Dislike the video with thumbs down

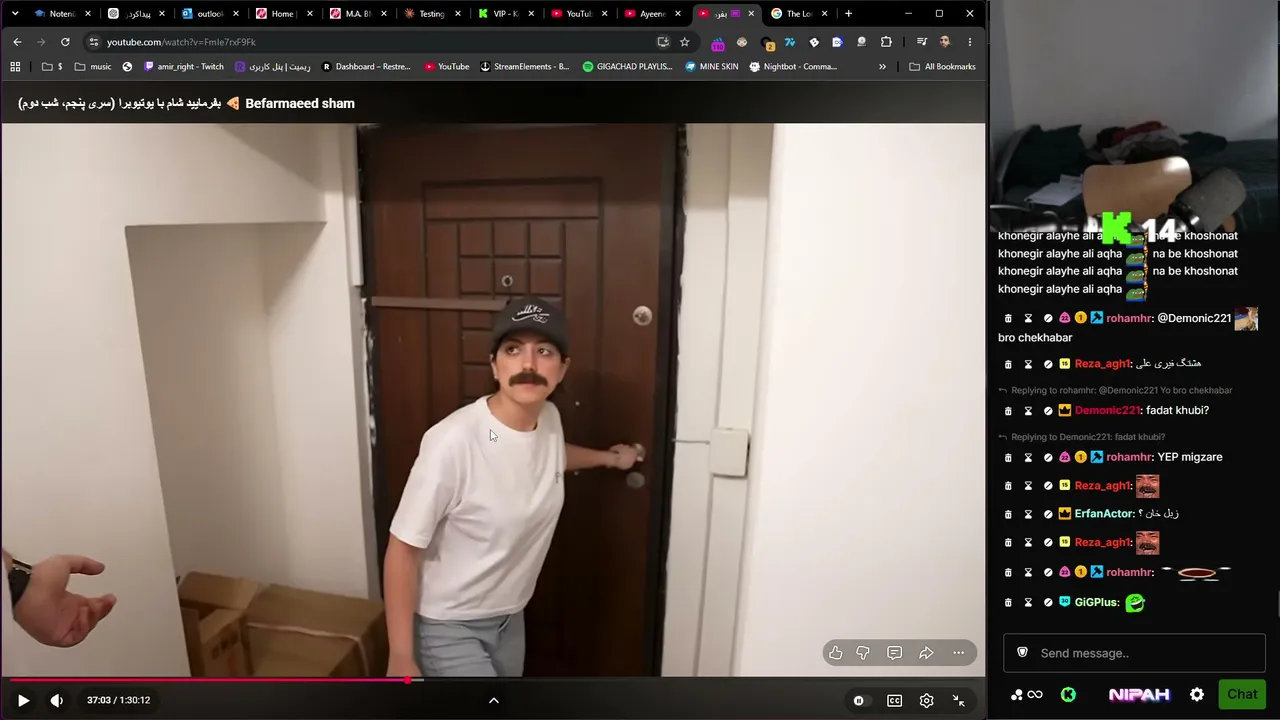pos(863,653)
